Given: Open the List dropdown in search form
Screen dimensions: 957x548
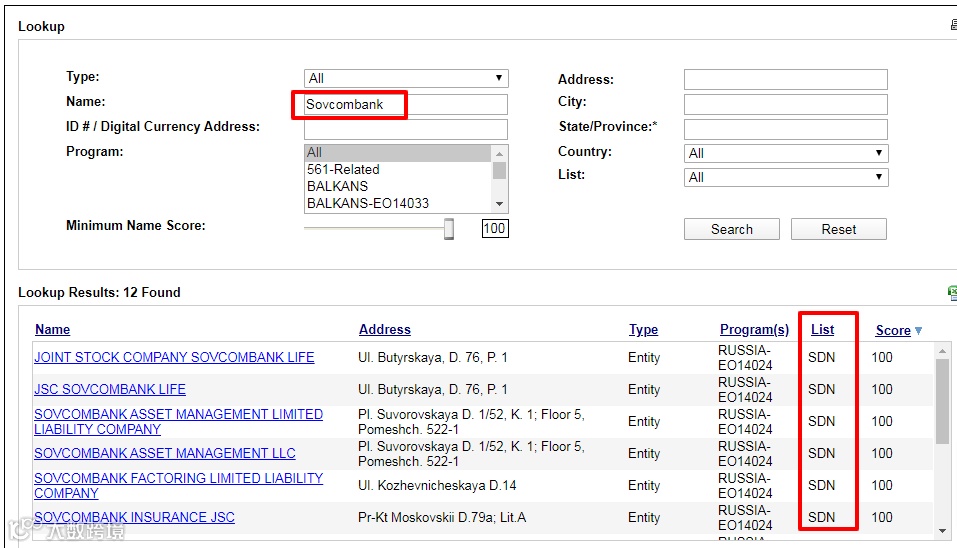Looking at the screenshot, I should [x=785, y=178].
